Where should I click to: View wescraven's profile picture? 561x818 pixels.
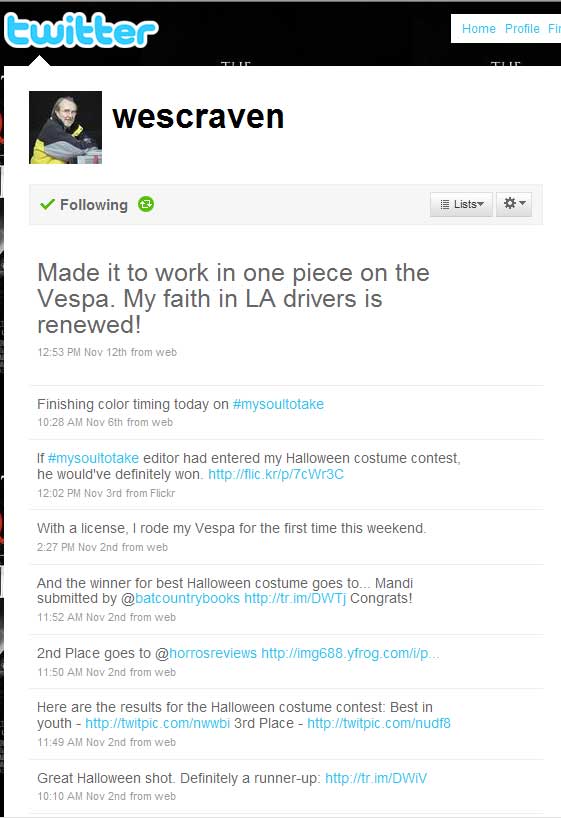click(x=65, y=127)
